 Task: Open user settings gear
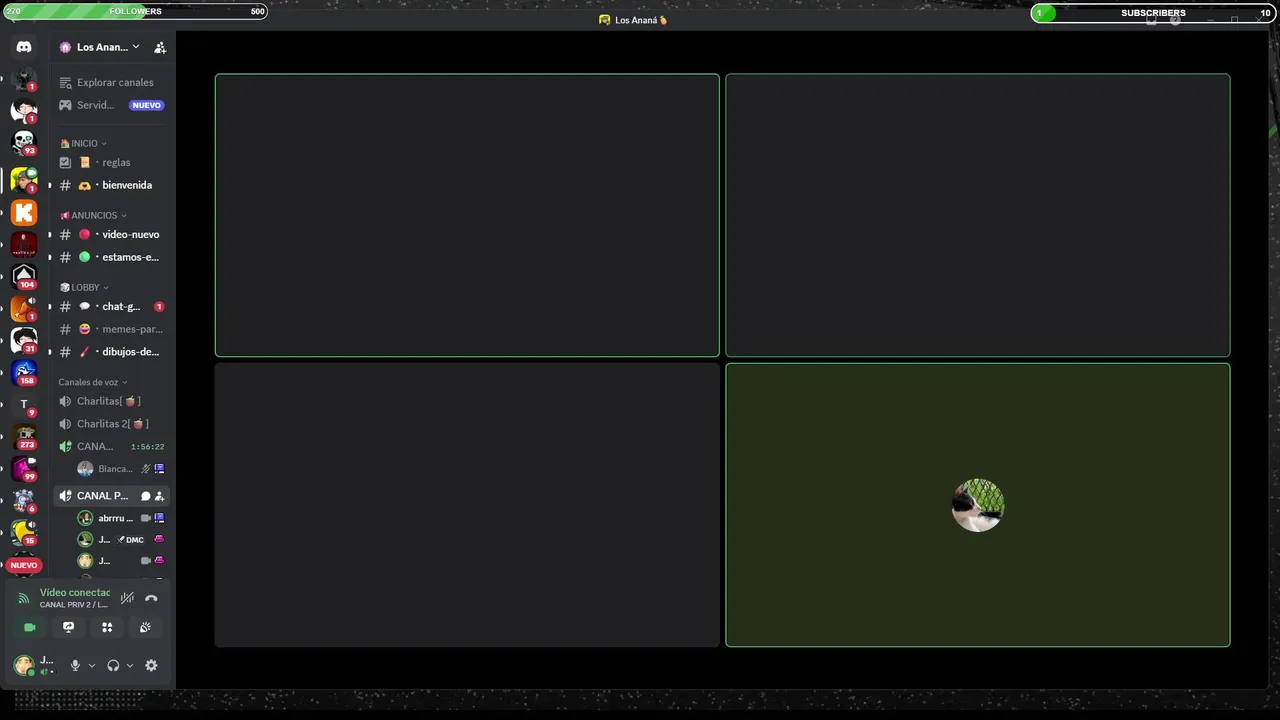tap(151, 665)
